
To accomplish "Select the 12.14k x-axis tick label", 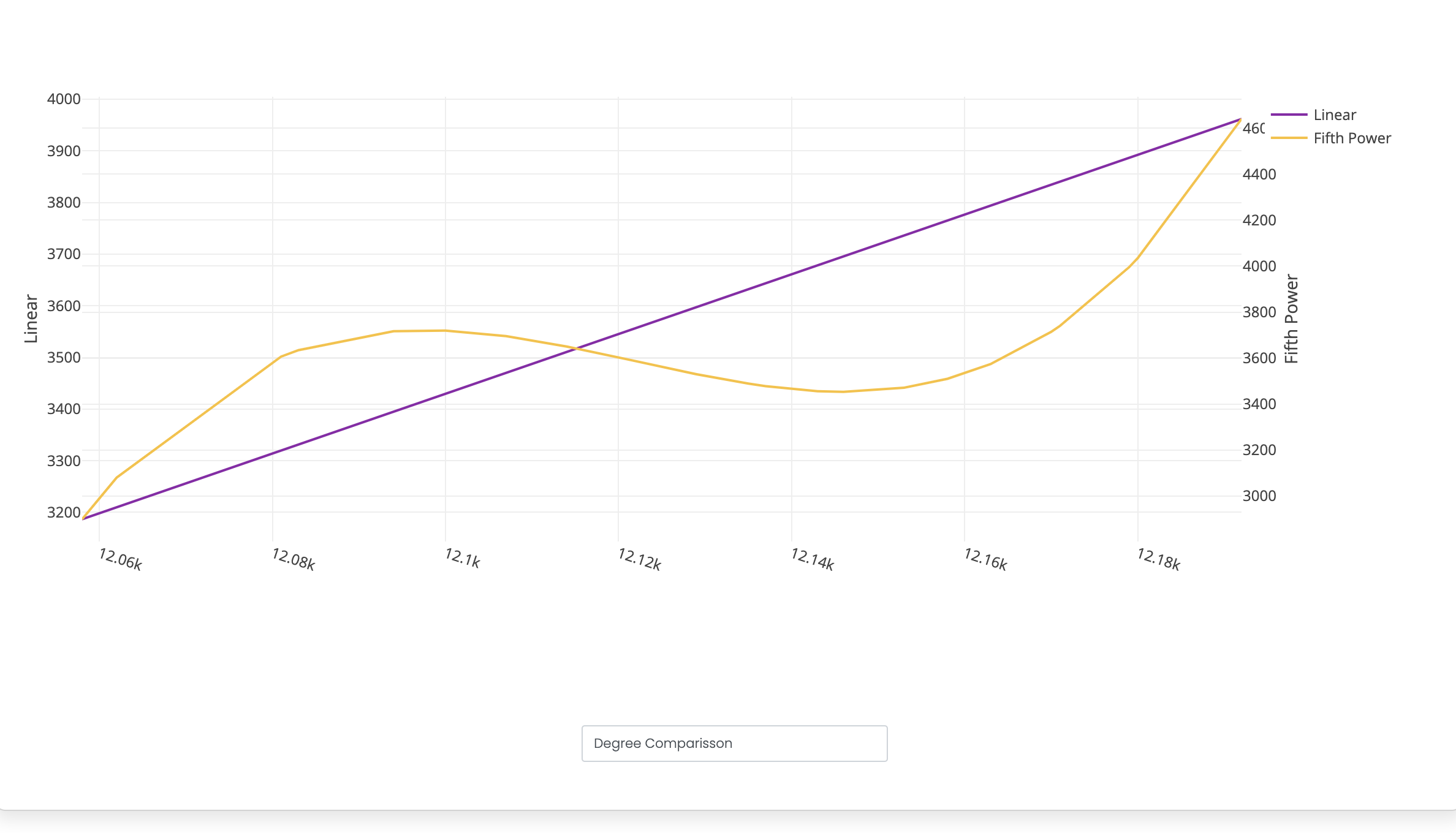I will point(812,559).
